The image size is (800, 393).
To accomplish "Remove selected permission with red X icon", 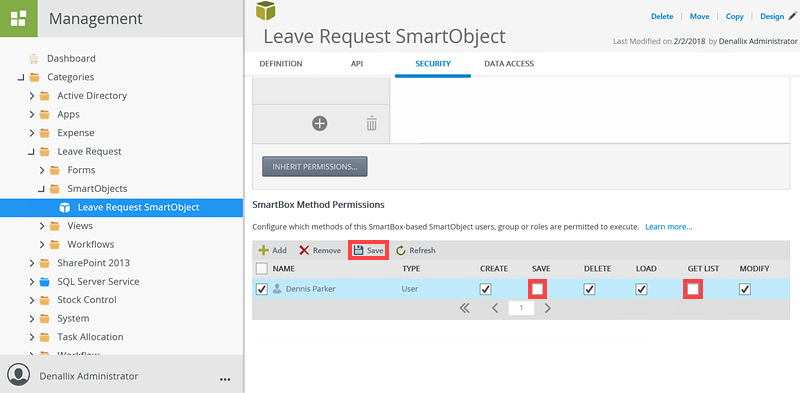I will [304, 251].
